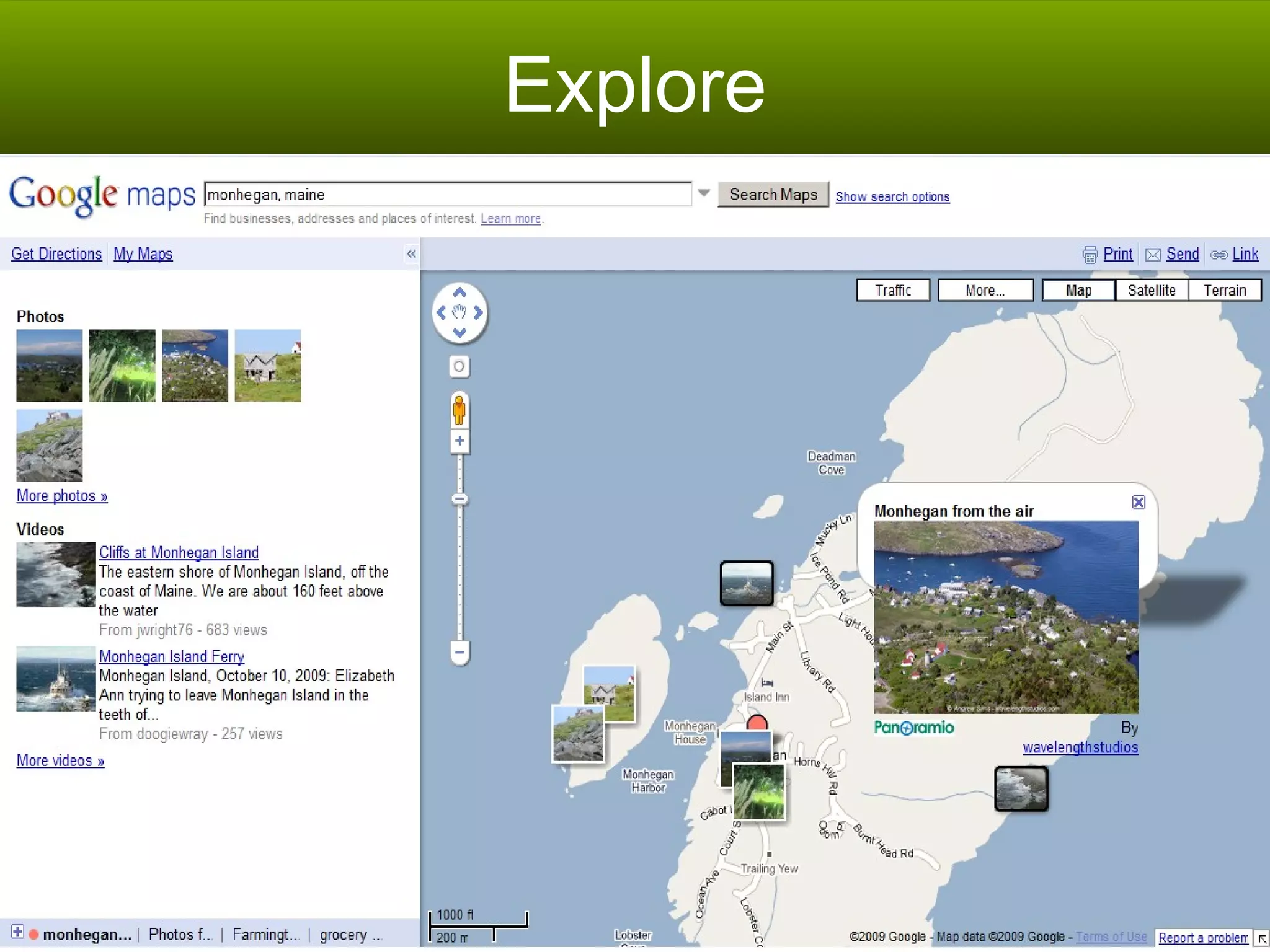Click the overview map arrow in the corner
Image resolution: width=1270 pixels, height=952 pixels.
pyautogui.click(x=1263, y=938)
